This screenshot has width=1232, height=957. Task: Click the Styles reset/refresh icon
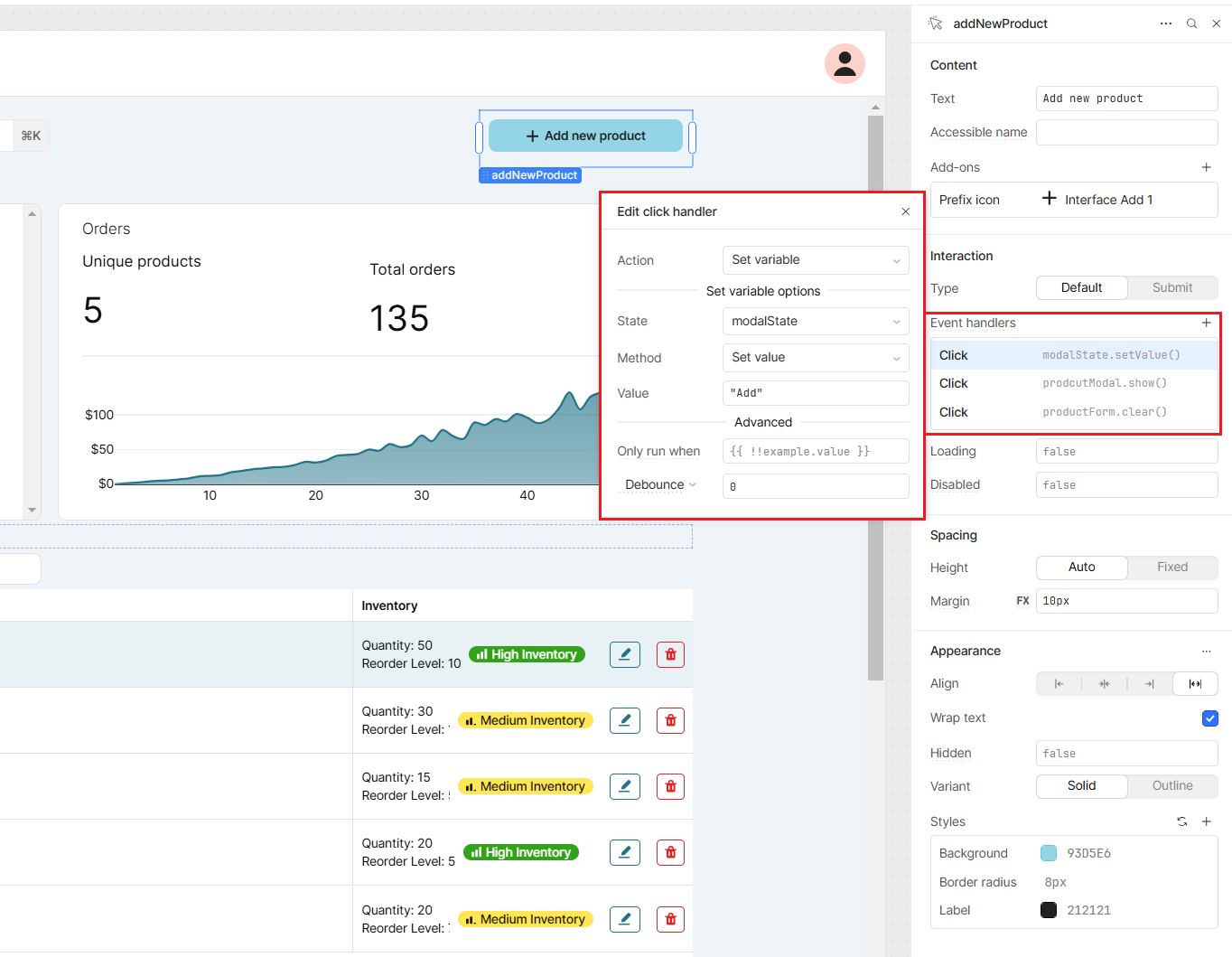pos(1181,821)
